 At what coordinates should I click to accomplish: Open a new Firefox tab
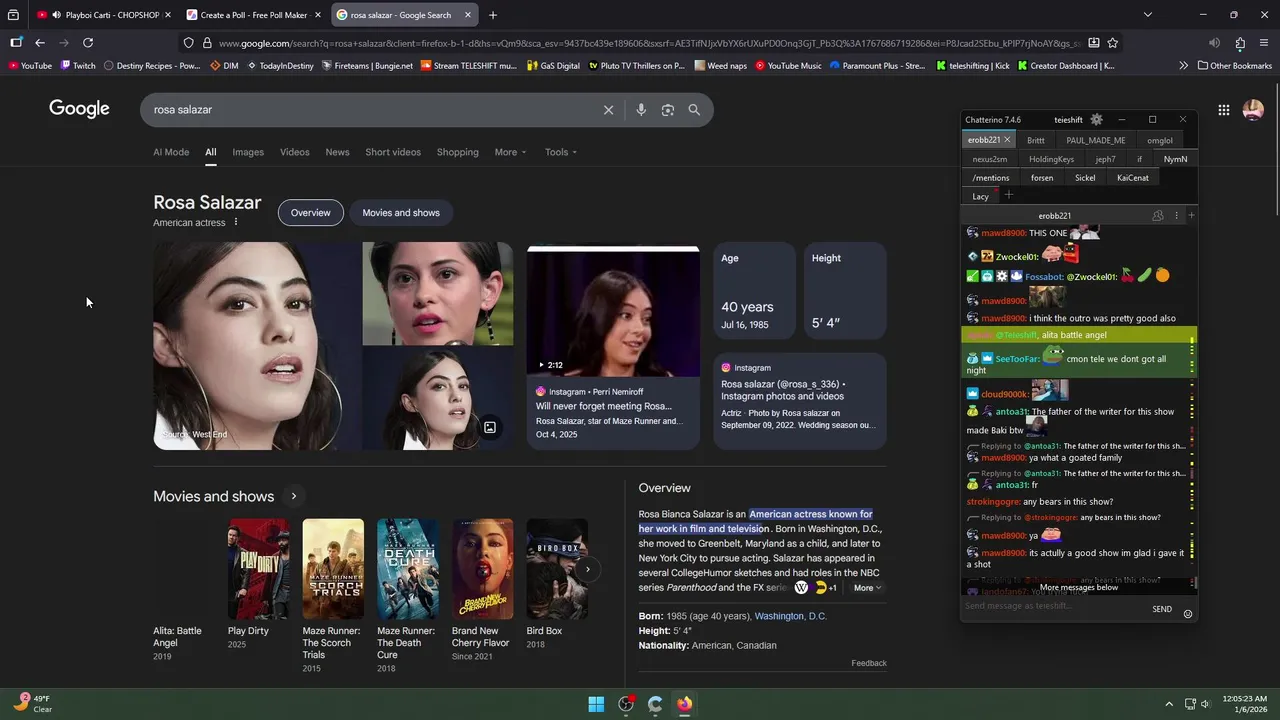(x=493, y=15)
